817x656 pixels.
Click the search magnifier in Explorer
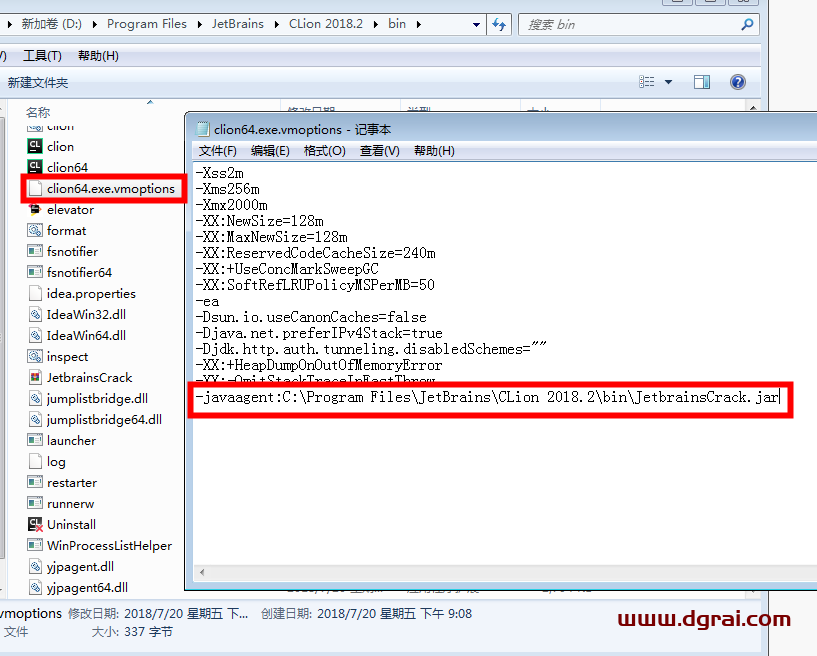coord(747,24)
